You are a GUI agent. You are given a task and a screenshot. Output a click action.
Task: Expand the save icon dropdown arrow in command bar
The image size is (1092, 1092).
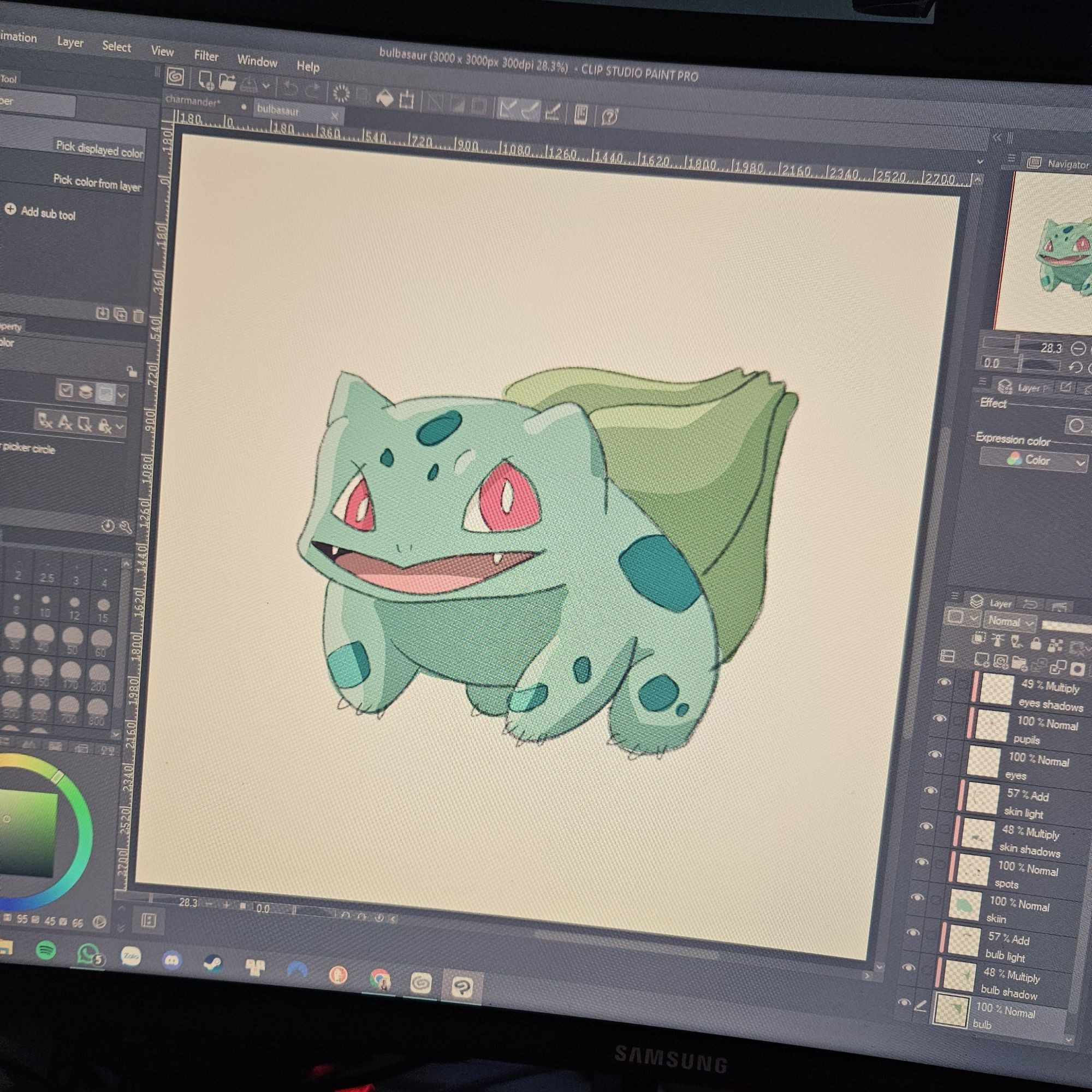[266, 86]
